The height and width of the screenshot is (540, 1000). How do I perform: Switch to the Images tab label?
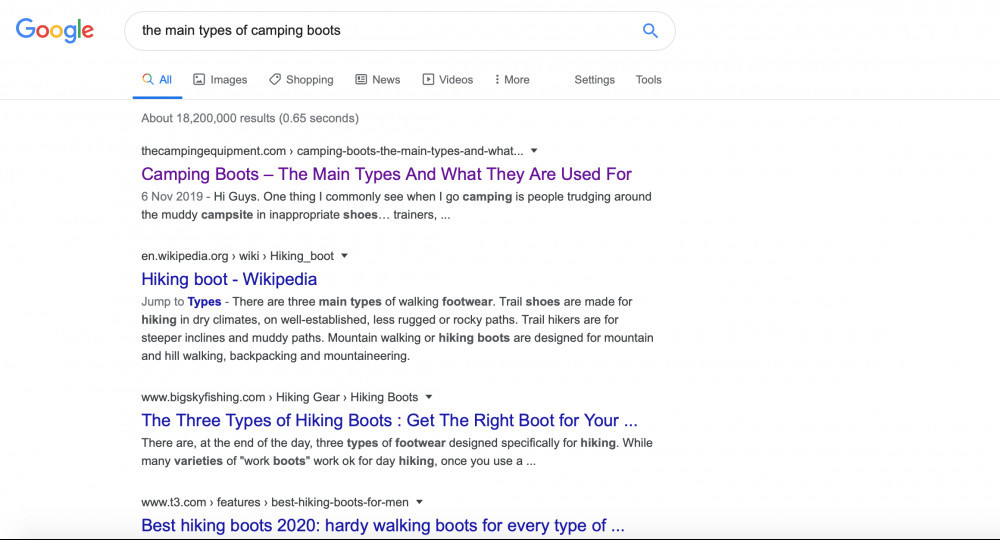point(228,80)
